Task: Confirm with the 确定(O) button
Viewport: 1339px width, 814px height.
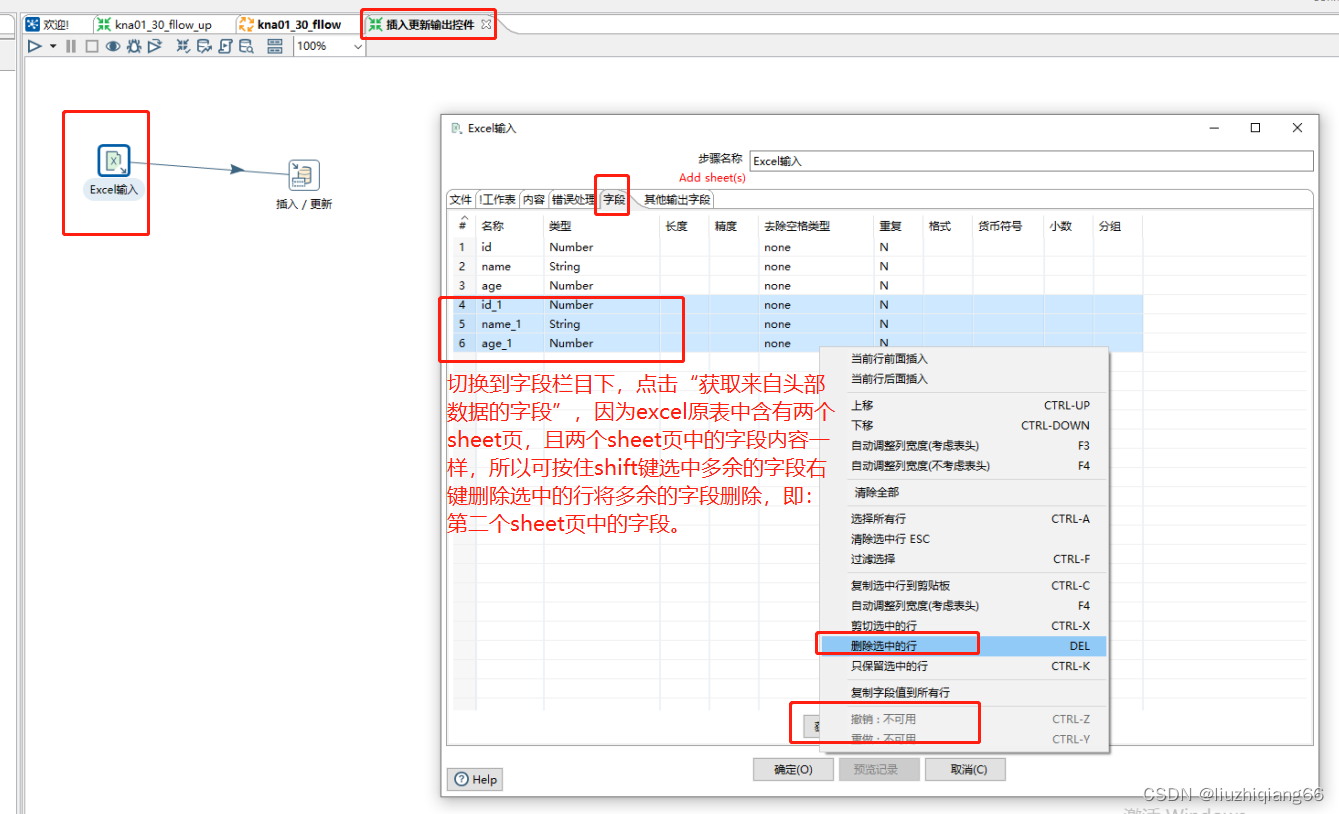Action: 793,769
